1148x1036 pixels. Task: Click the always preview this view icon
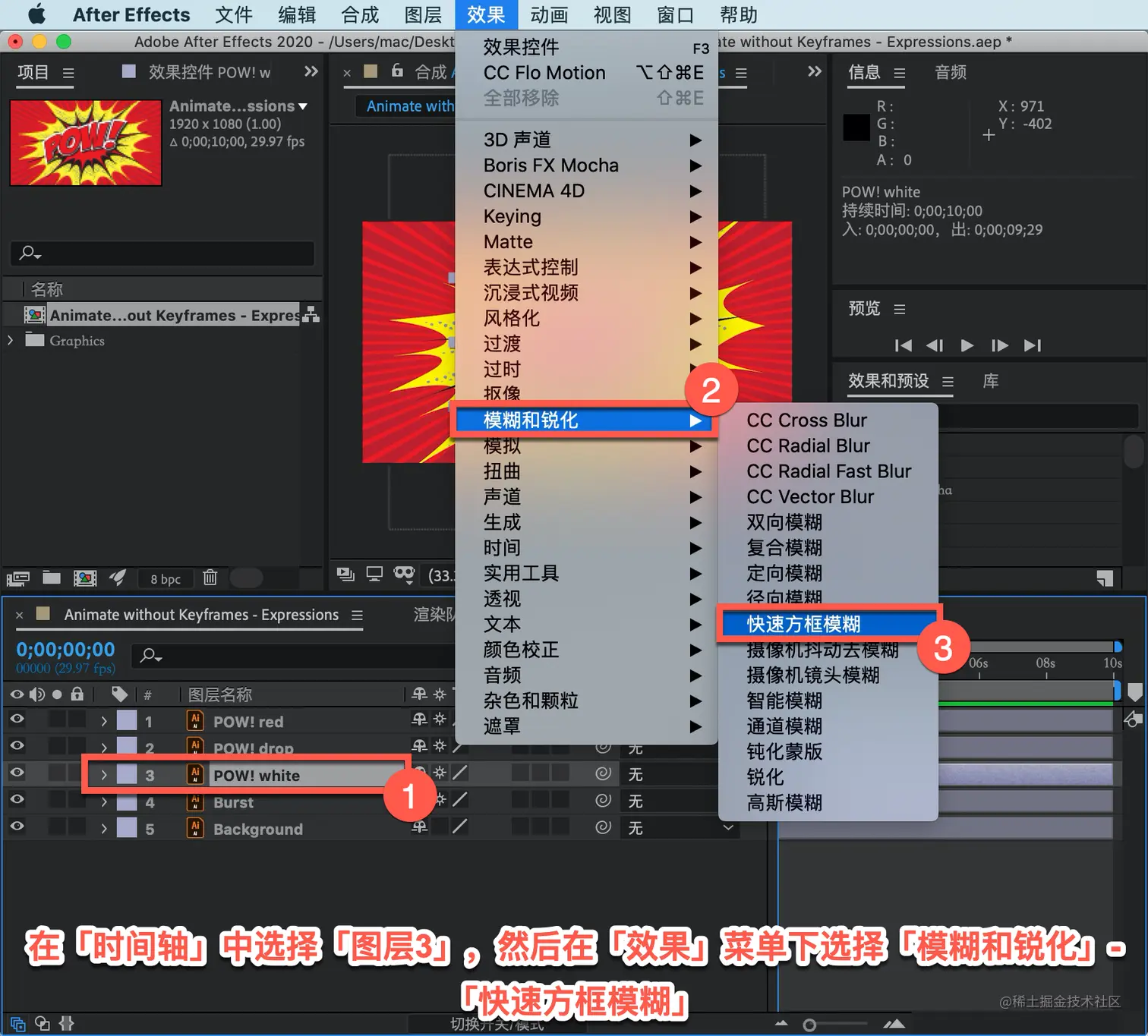345,575
